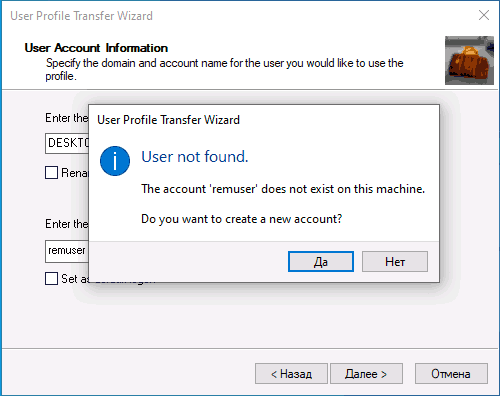
Task: Go back using the Назад button
Action: (291, 374)
